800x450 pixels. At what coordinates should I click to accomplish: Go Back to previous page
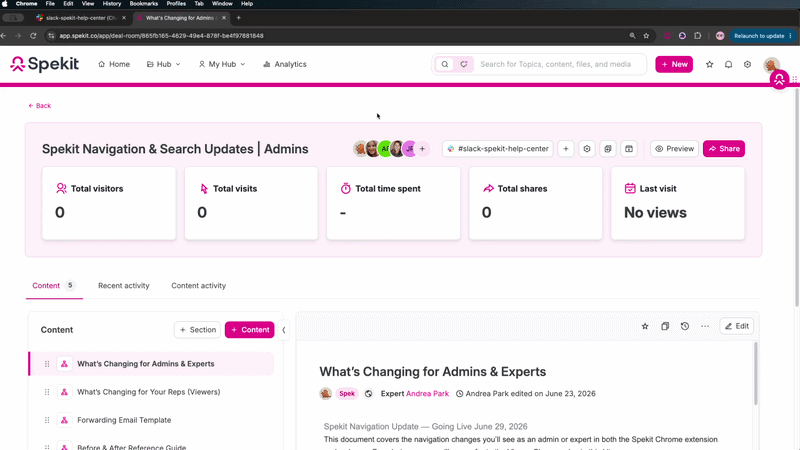[39, 106]
